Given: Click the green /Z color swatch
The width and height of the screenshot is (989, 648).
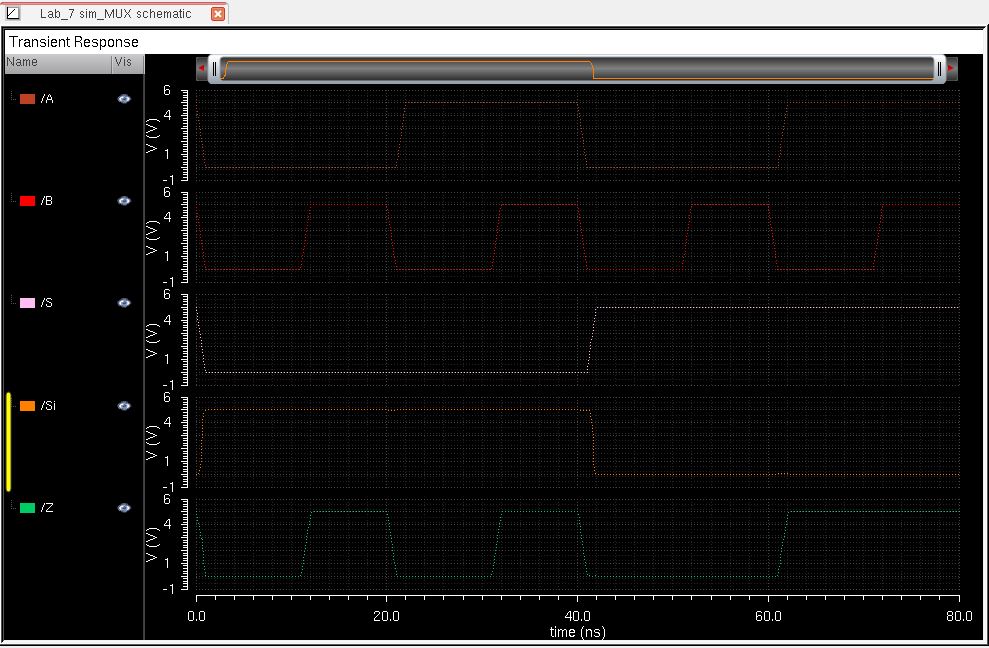Looking at the screenshot, I should coord(27,508).
